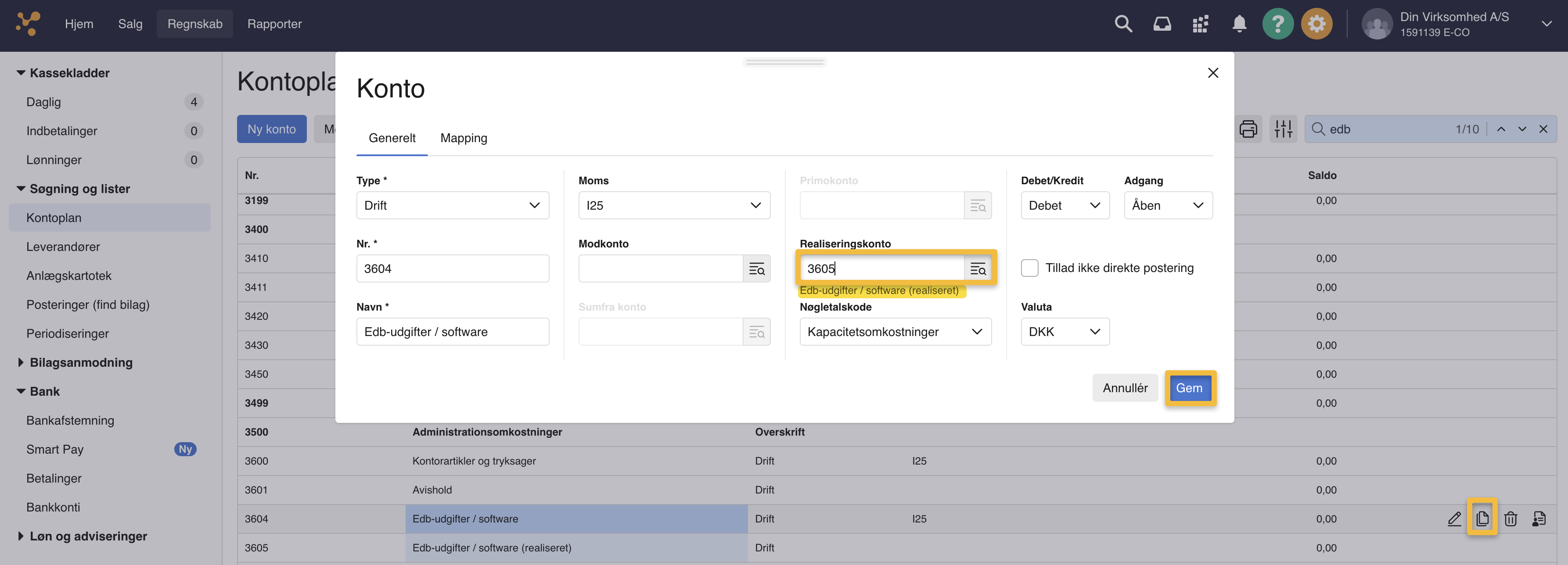Viewport: 1568px width, 565px height.
Task: Enable Tillad ikke direkte postering checkbox
Action: point(1029,268)
